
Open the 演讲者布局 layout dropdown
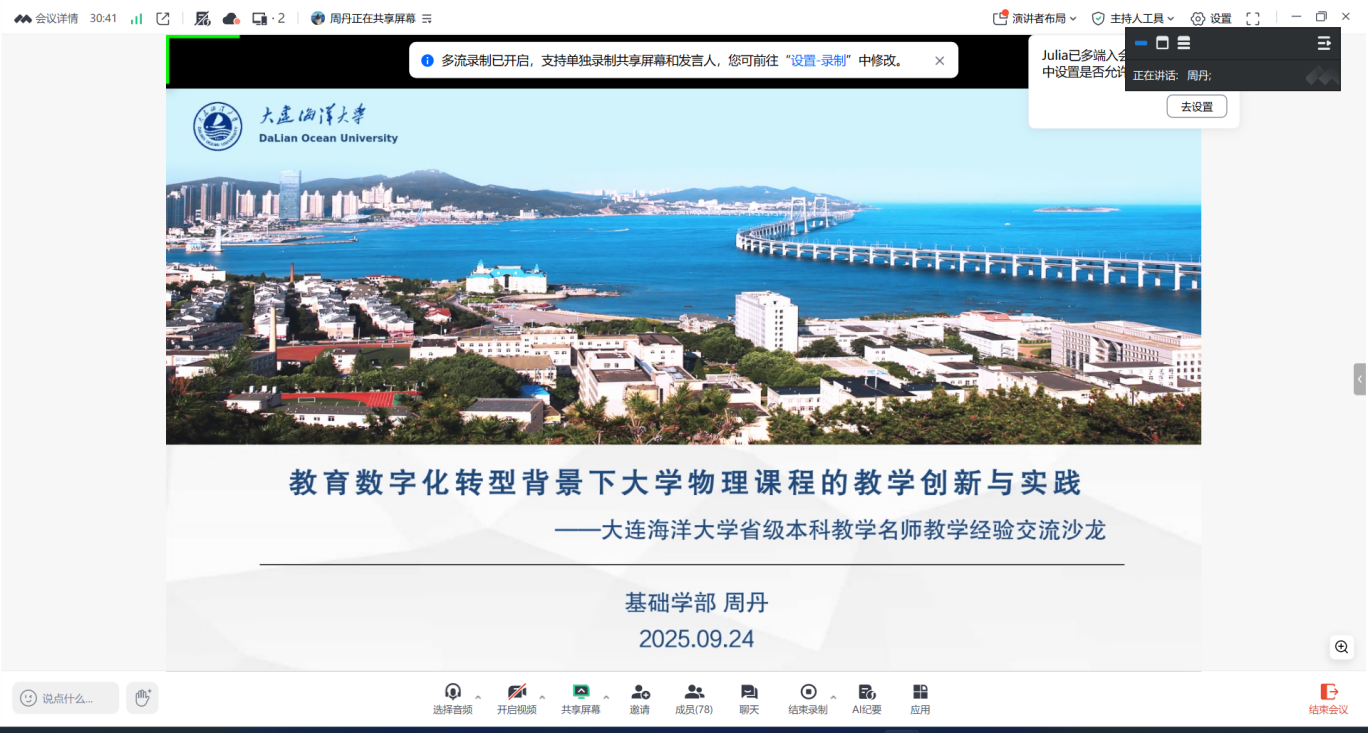(1034, 18)
